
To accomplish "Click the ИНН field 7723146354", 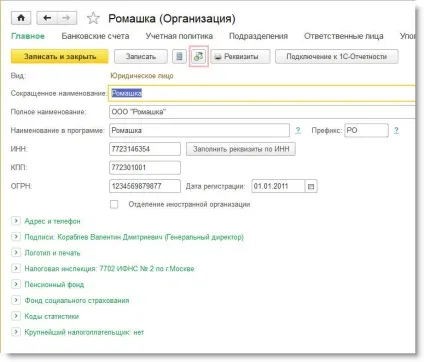I will (145, 149).
